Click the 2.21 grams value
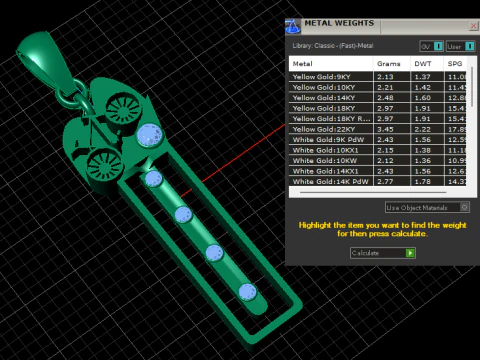480x360 pixels. (x=385, y=87)
